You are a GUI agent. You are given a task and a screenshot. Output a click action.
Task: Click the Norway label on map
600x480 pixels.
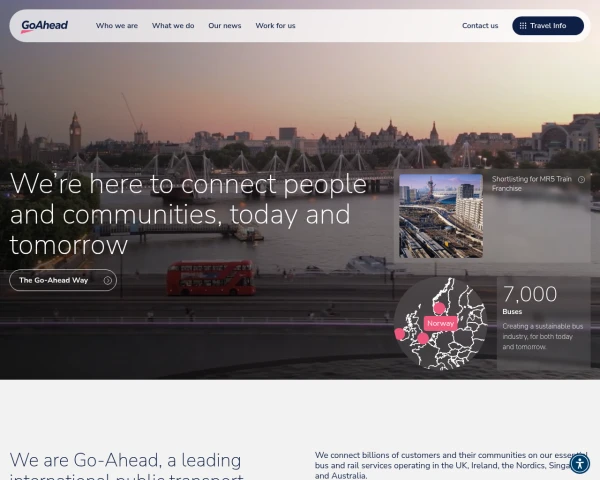(x=440, y=323)
